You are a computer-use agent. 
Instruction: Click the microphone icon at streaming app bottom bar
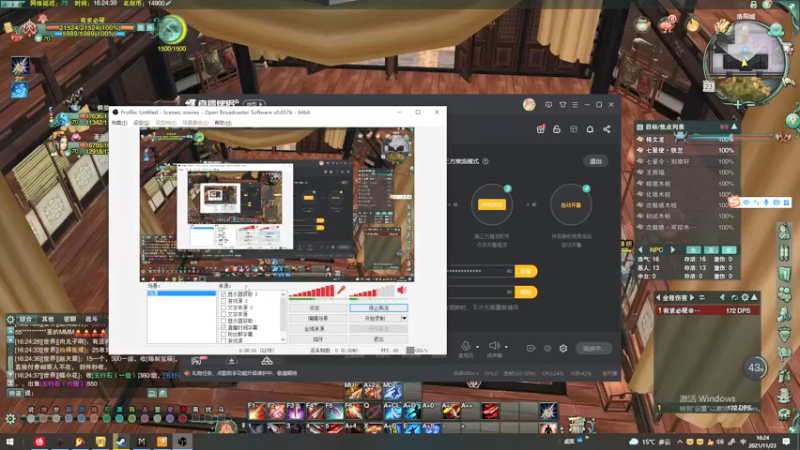tap(465, 346)
